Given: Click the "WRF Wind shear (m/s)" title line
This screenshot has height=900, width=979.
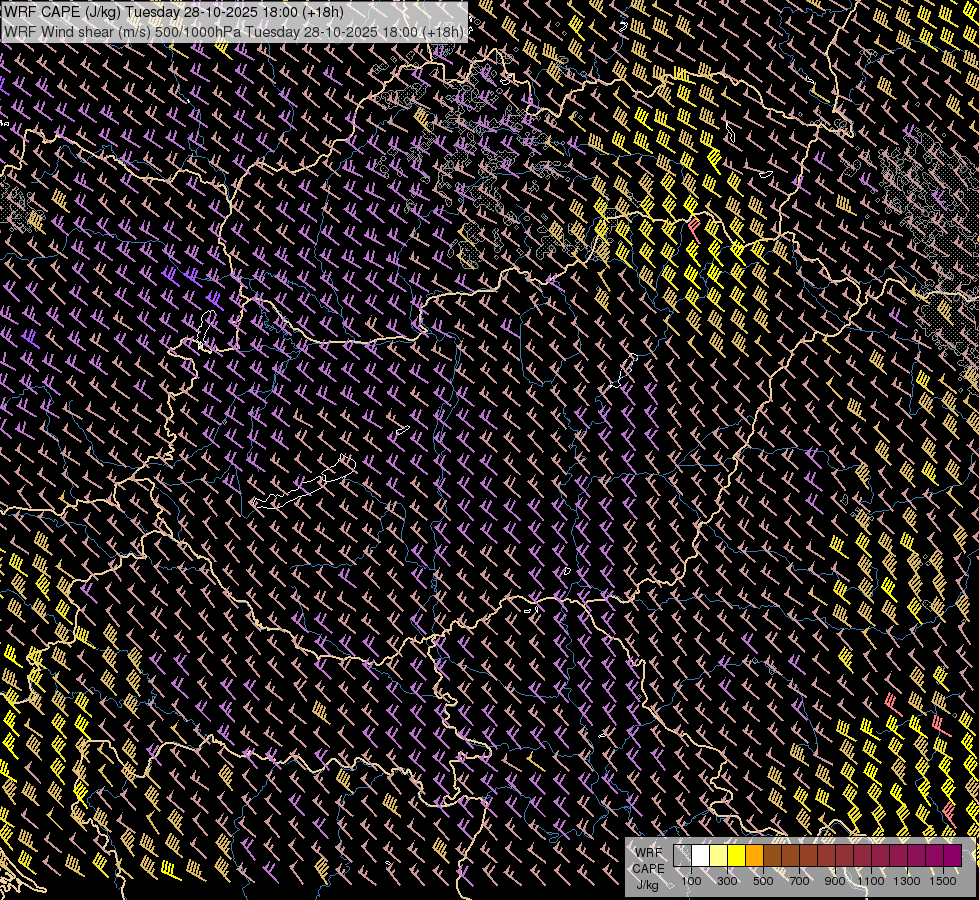Looking at the screenshot, I should click(80, 31).
